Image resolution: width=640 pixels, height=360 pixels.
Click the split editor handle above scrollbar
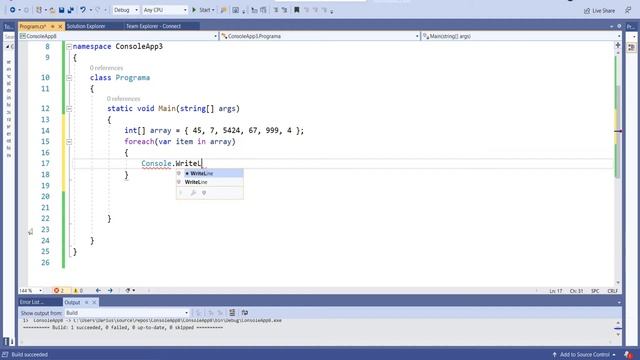click(x=618, y=45)
